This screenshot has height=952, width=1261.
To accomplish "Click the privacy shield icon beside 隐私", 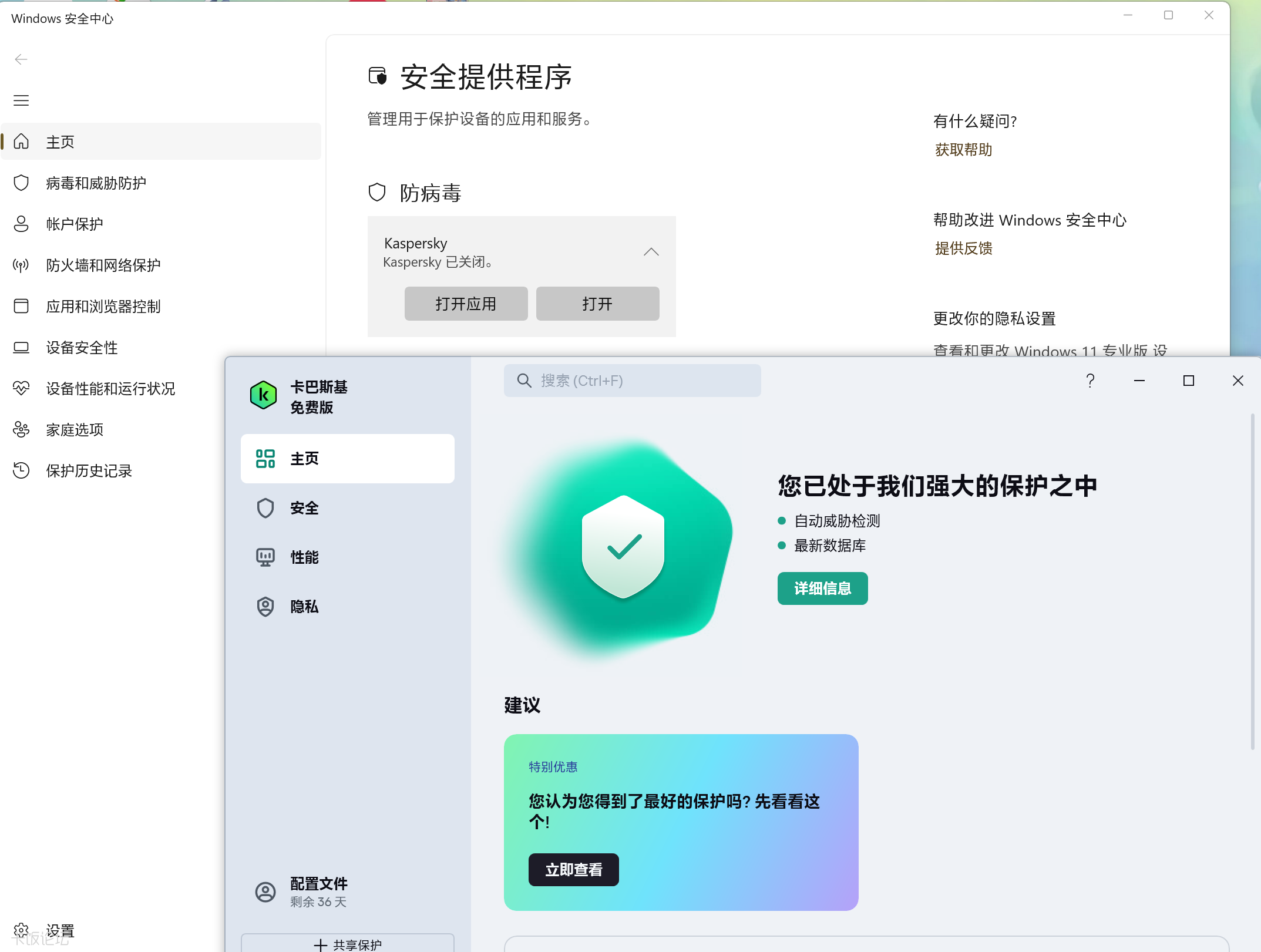I will tap(265, 607).
